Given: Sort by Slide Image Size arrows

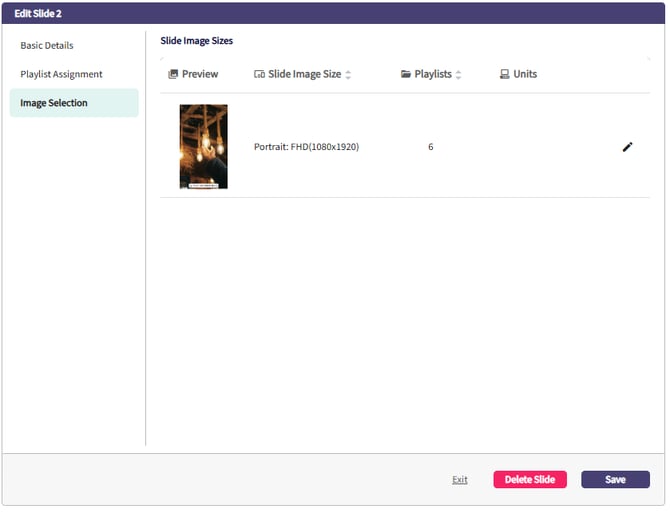Looking at the screenshot, I should coord(350,75).
